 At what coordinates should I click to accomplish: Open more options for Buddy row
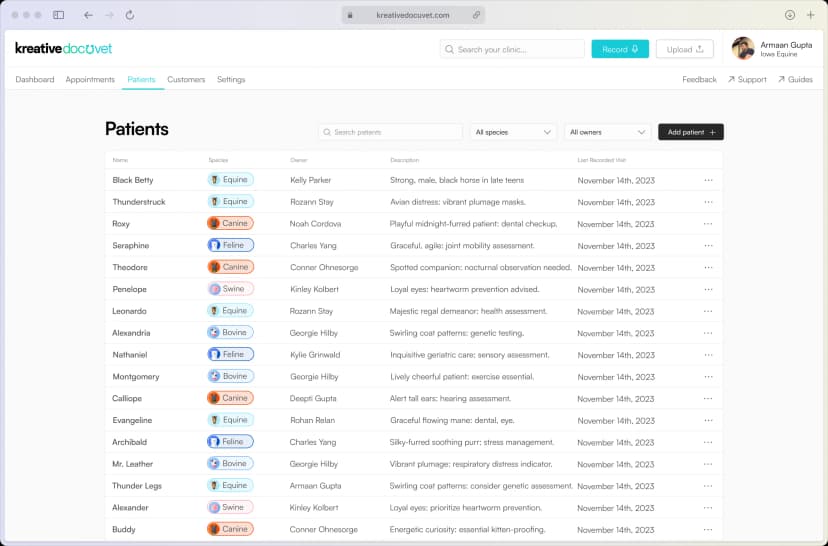pyautogui.click(x=708, y=529)
